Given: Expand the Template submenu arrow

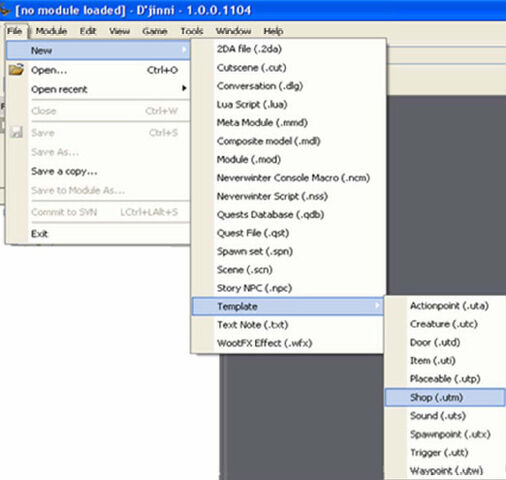Looking at the screenshot, I should (377, 305).
